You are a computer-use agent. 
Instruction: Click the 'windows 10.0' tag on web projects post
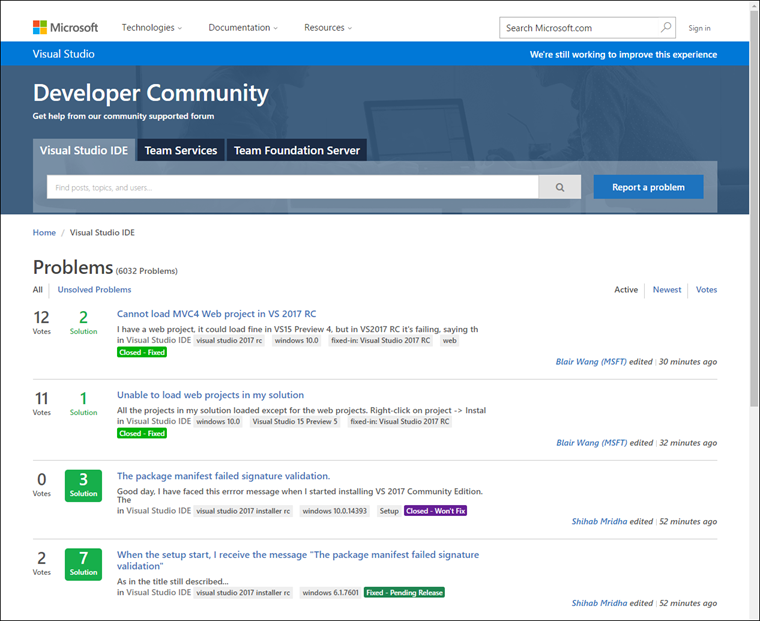(x=218, y=421)
